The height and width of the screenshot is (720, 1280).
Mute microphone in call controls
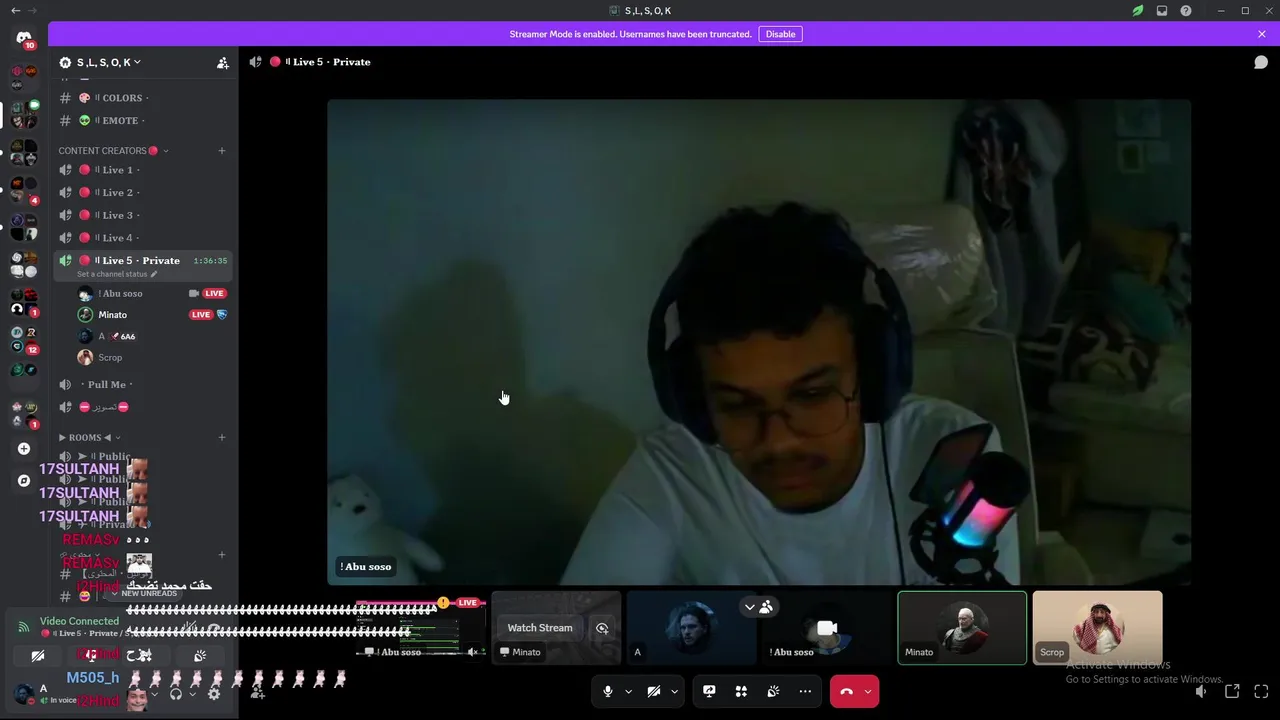click(607, 691)
